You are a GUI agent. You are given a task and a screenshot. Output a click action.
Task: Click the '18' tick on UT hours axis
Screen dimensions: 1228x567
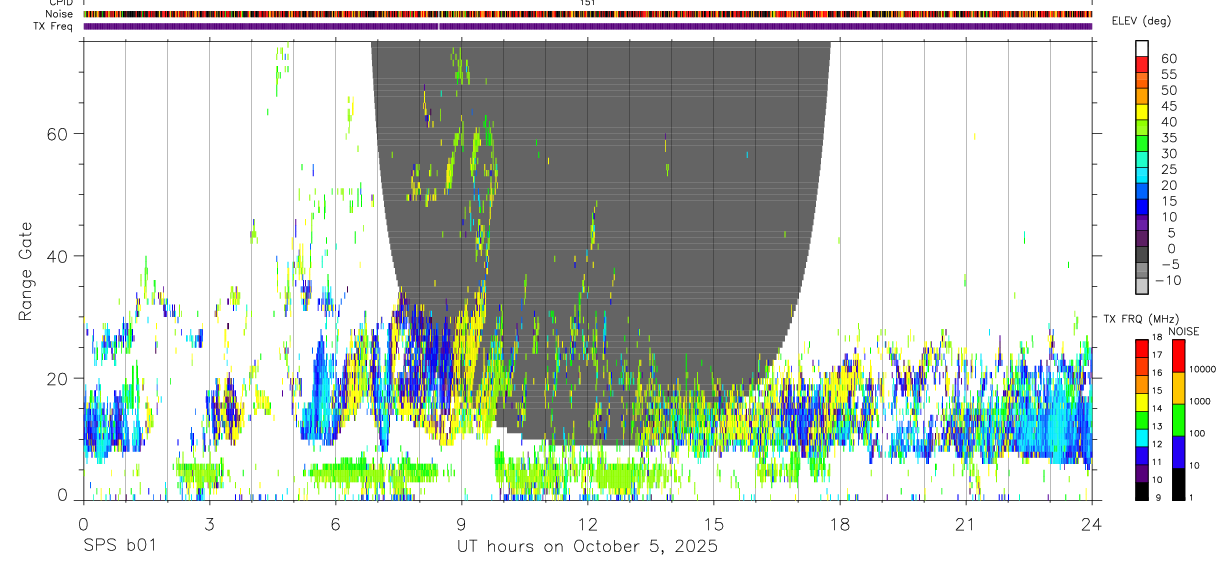840,523
